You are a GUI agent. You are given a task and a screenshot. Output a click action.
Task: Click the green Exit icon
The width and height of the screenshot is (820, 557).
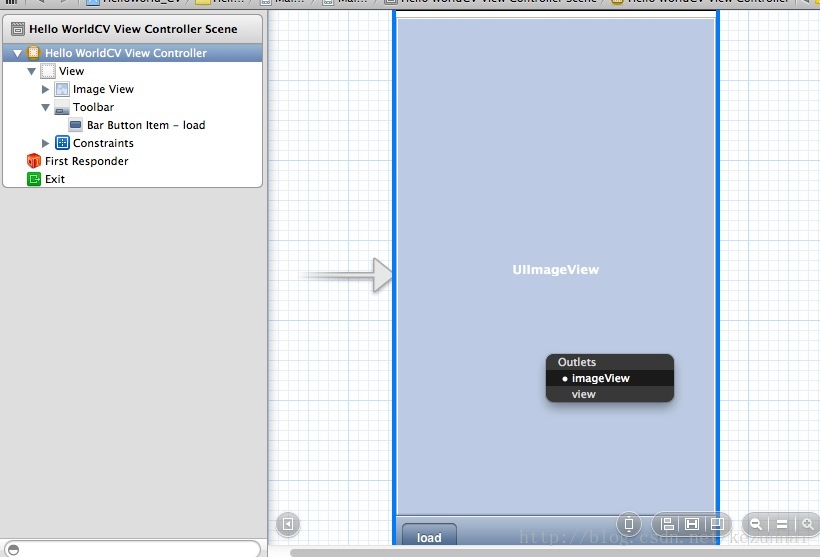pos(33,179)
